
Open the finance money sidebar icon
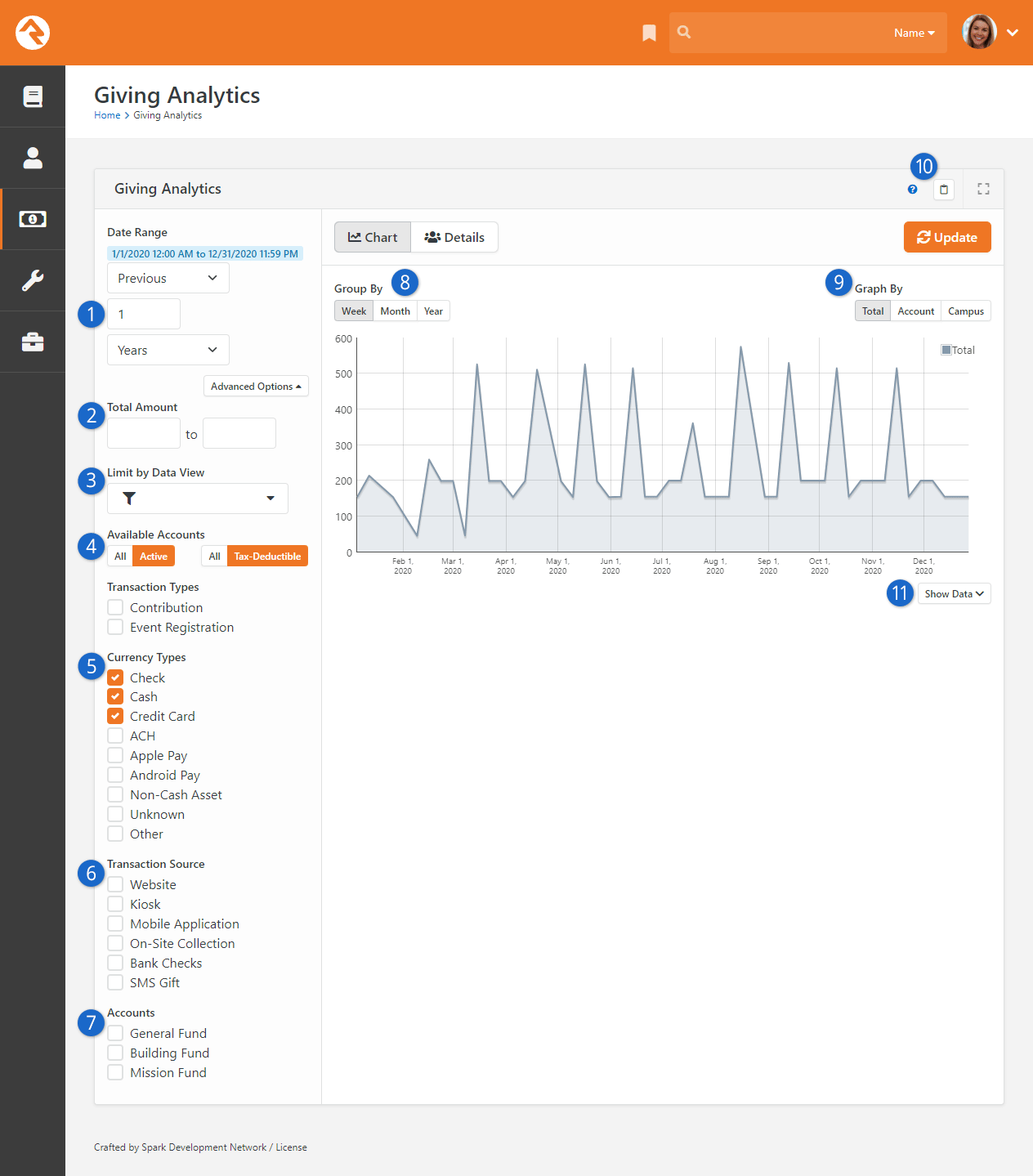tap(33, 219)
